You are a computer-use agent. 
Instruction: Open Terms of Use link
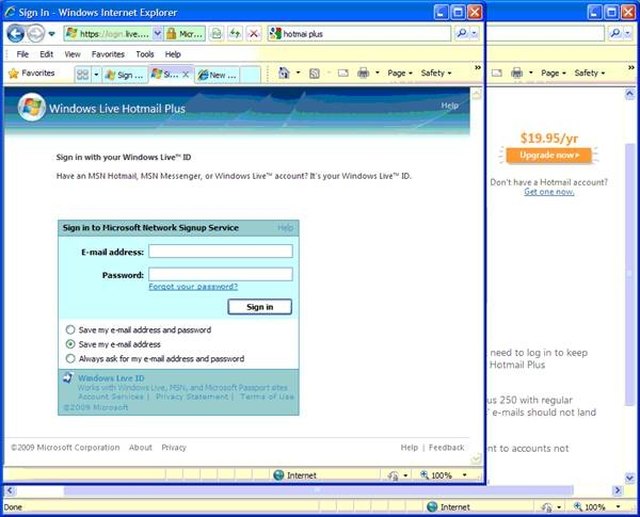[267, 397]
